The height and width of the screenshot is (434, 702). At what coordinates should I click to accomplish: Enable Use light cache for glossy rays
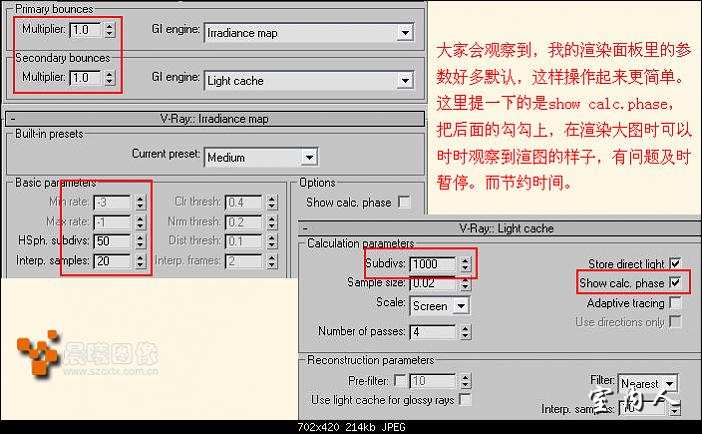[466, 399]
